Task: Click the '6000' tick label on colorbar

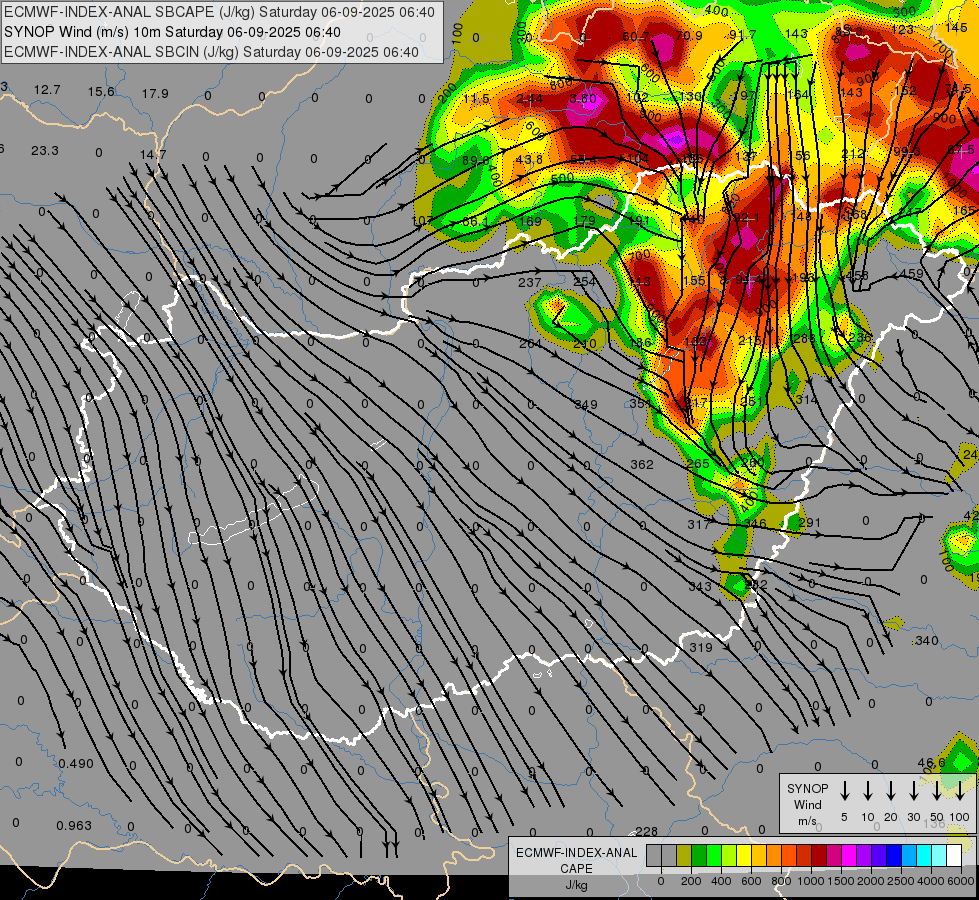Action: 961,881
